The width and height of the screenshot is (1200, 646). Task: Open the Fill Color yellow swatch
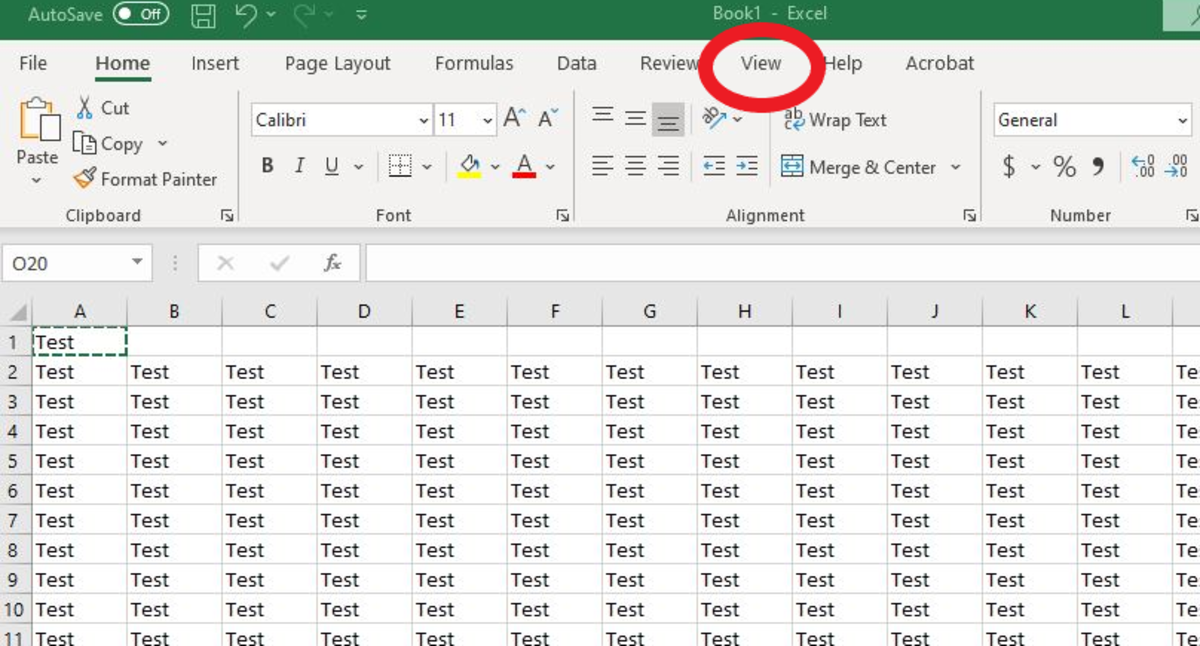[469, 167]
